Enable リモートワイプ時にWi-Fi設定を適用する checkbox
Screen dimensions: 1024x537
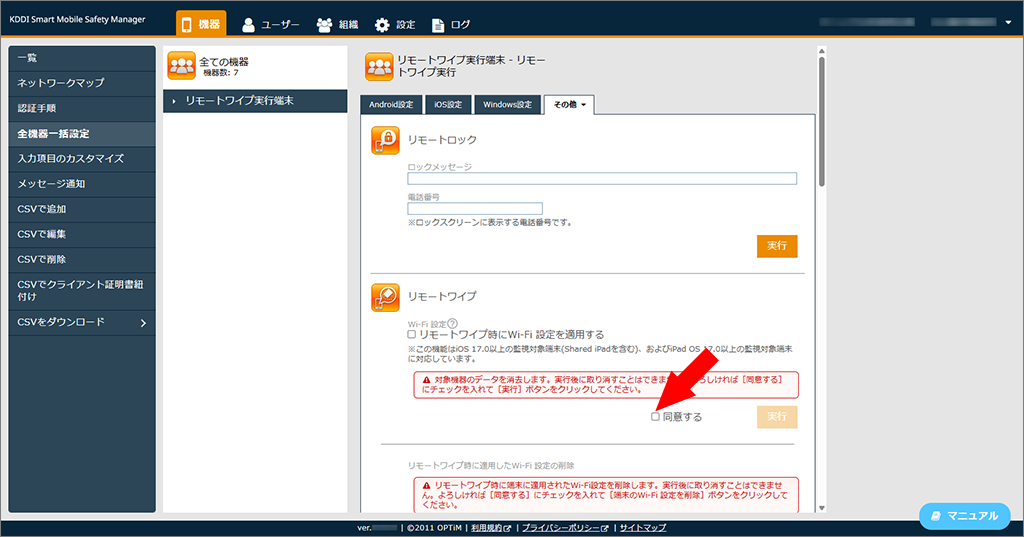411,334
